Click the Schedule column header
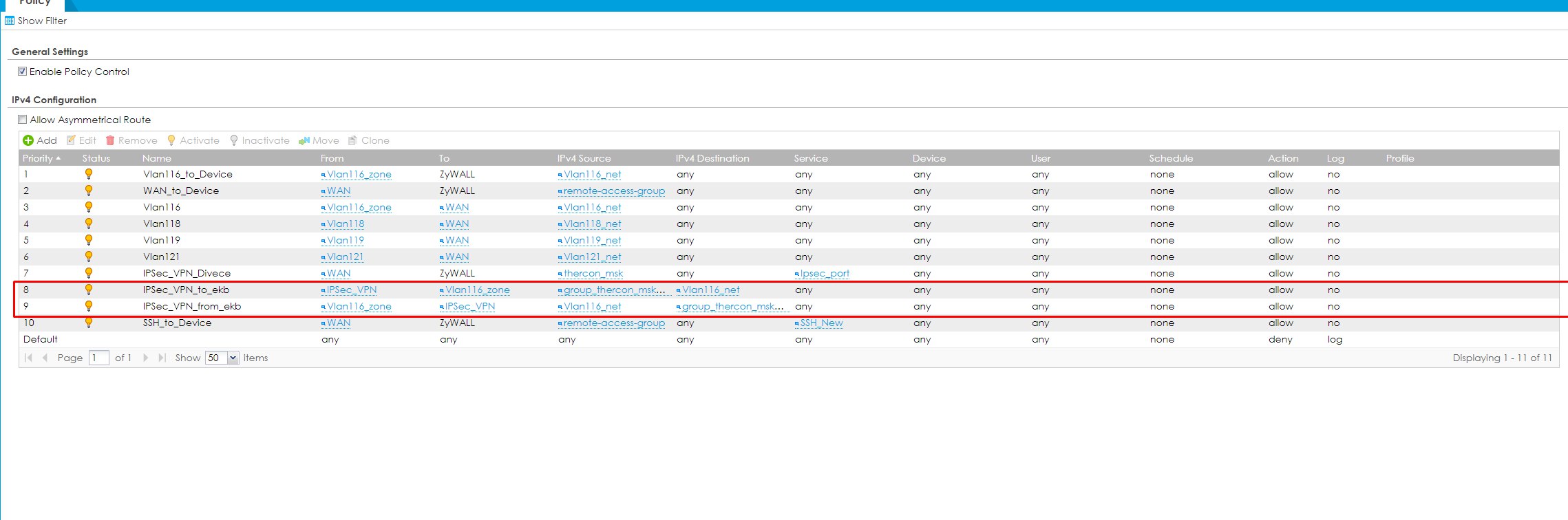The width and height of the screenshot is (1568, 520). [1172, 158]
